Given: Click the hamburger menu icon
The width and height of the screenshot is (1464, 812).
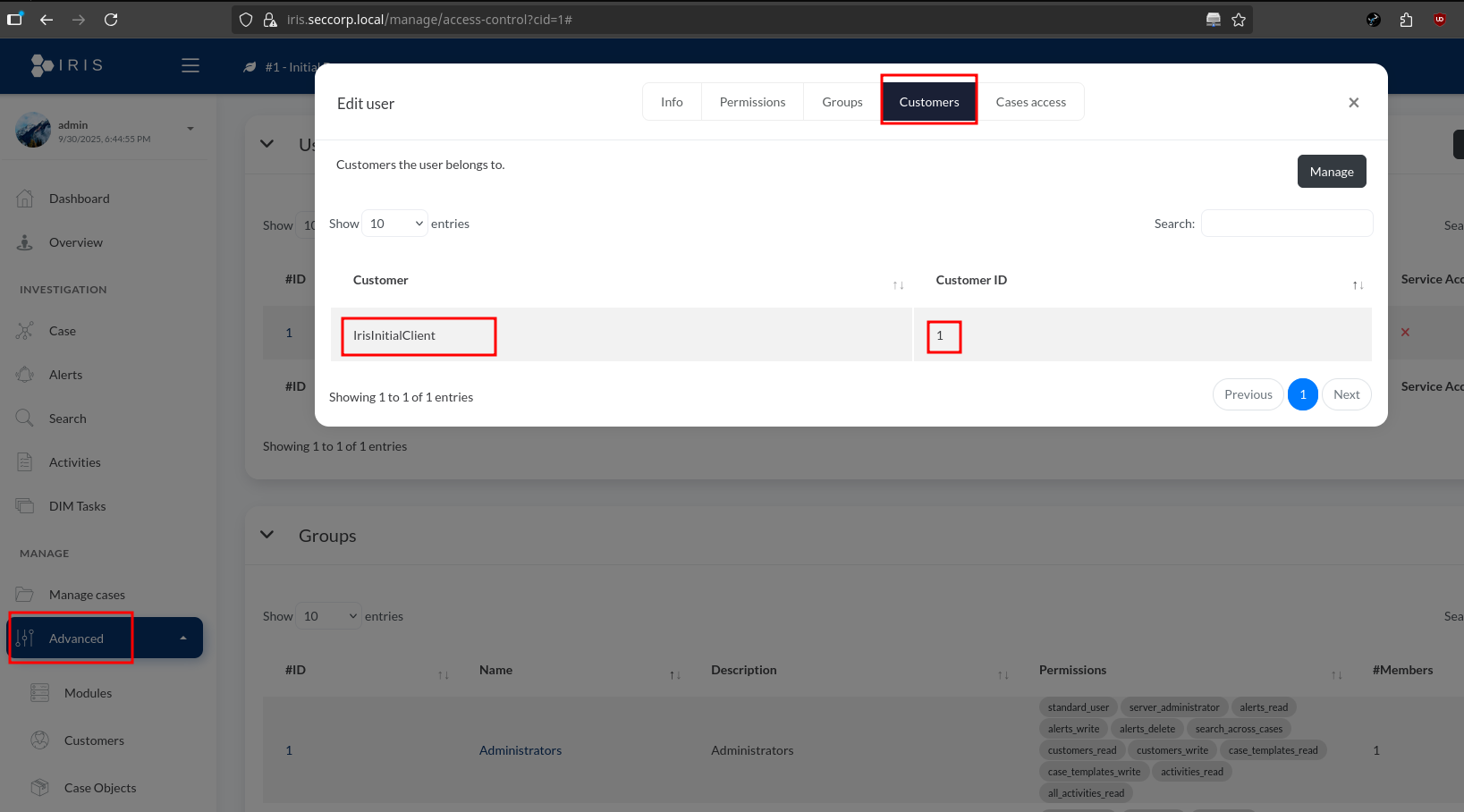Looking at the screenshot, I should point(190,65).
